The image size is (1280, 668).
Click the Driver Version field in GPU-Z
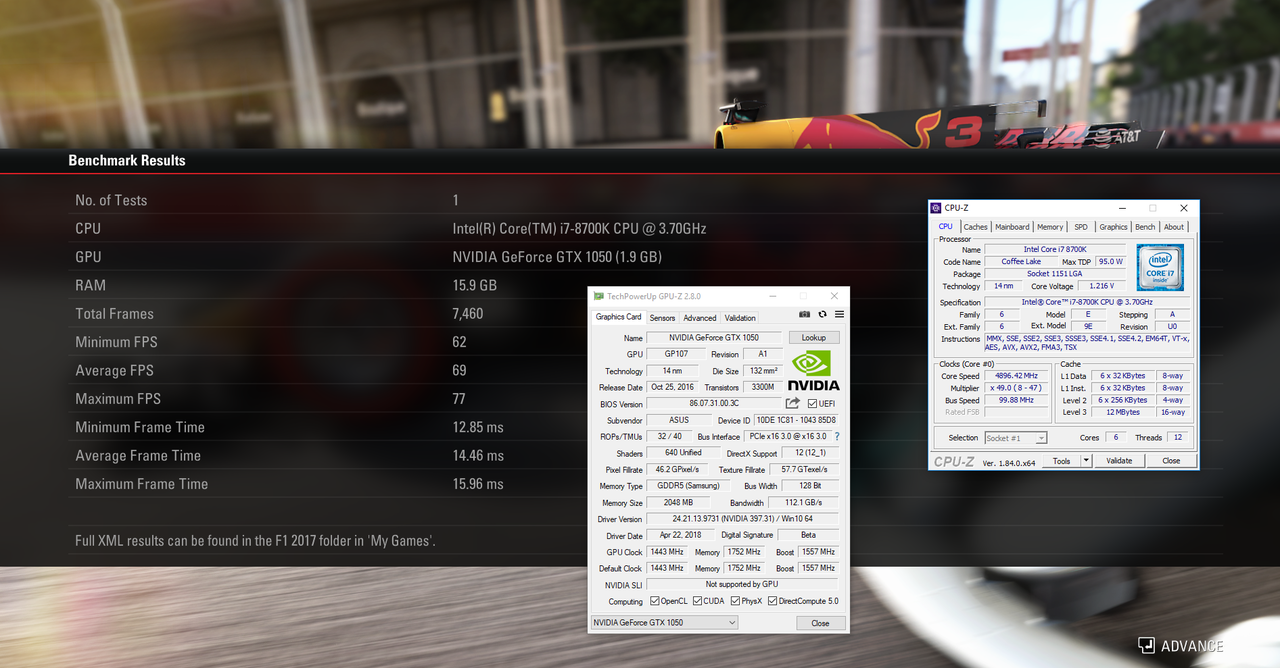point(742,519)
